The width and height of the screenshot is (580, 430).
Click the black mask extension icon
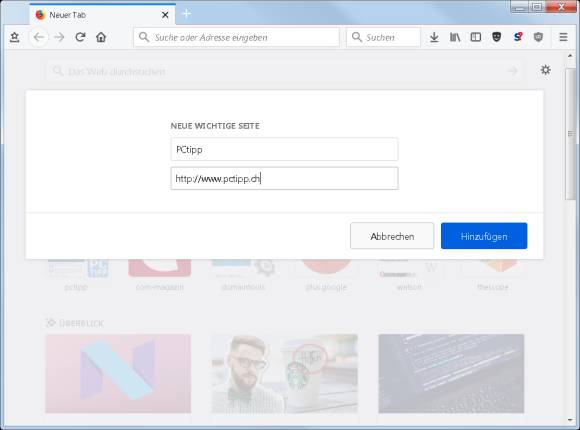click(x=496, y=37)
